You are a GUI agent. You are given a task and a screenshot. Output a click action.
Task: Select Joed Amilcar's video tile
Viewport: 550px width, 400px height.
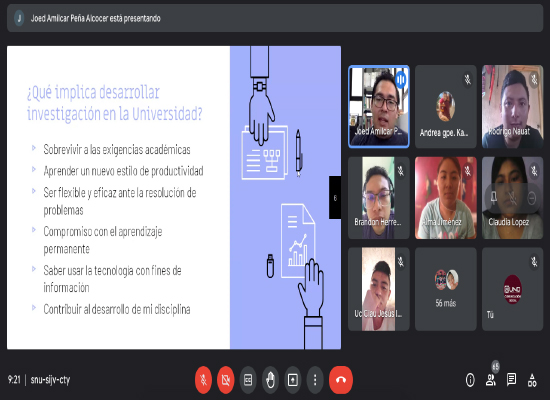379,106
